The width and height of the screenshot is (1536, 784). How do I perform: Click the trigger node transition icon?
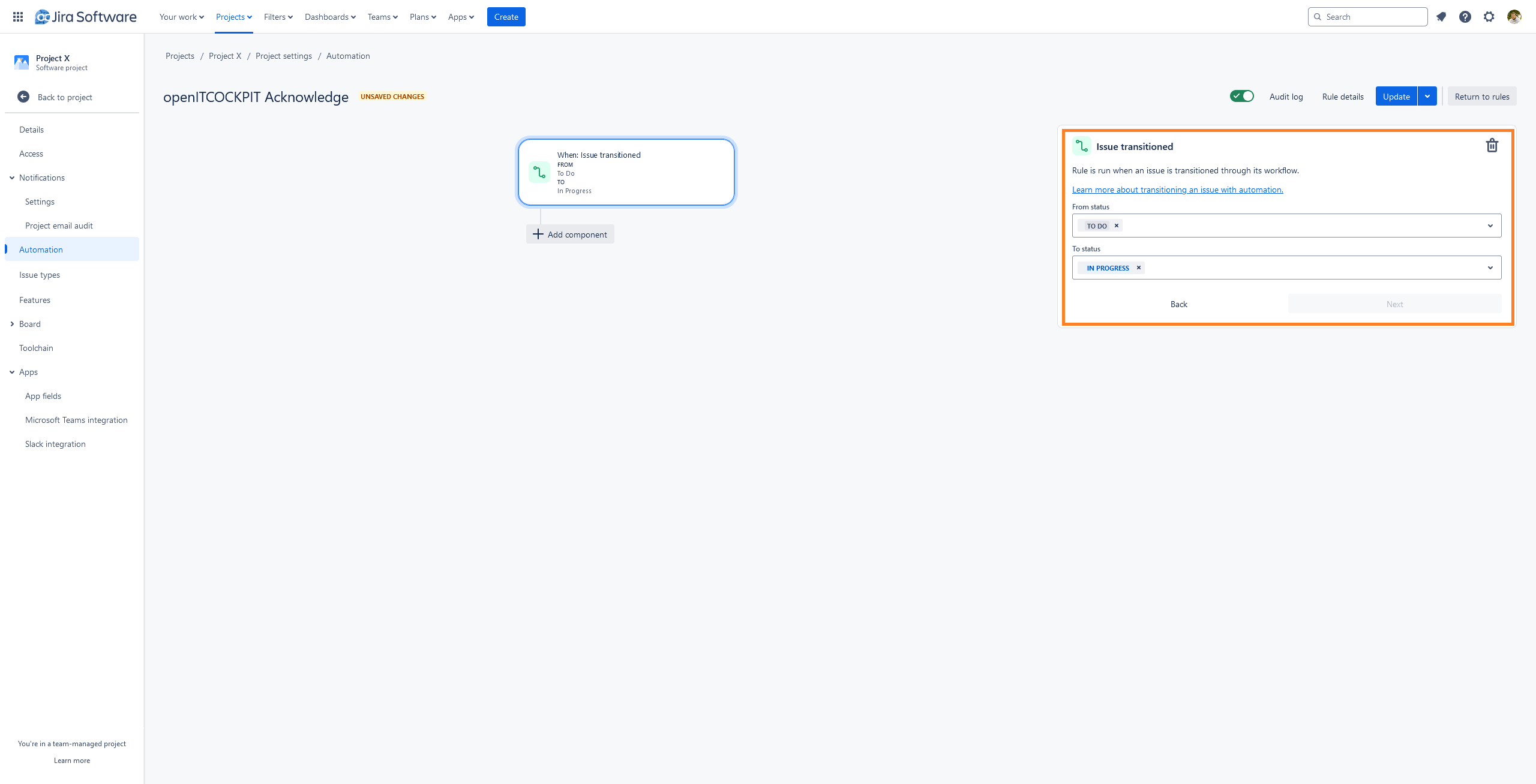539,172
